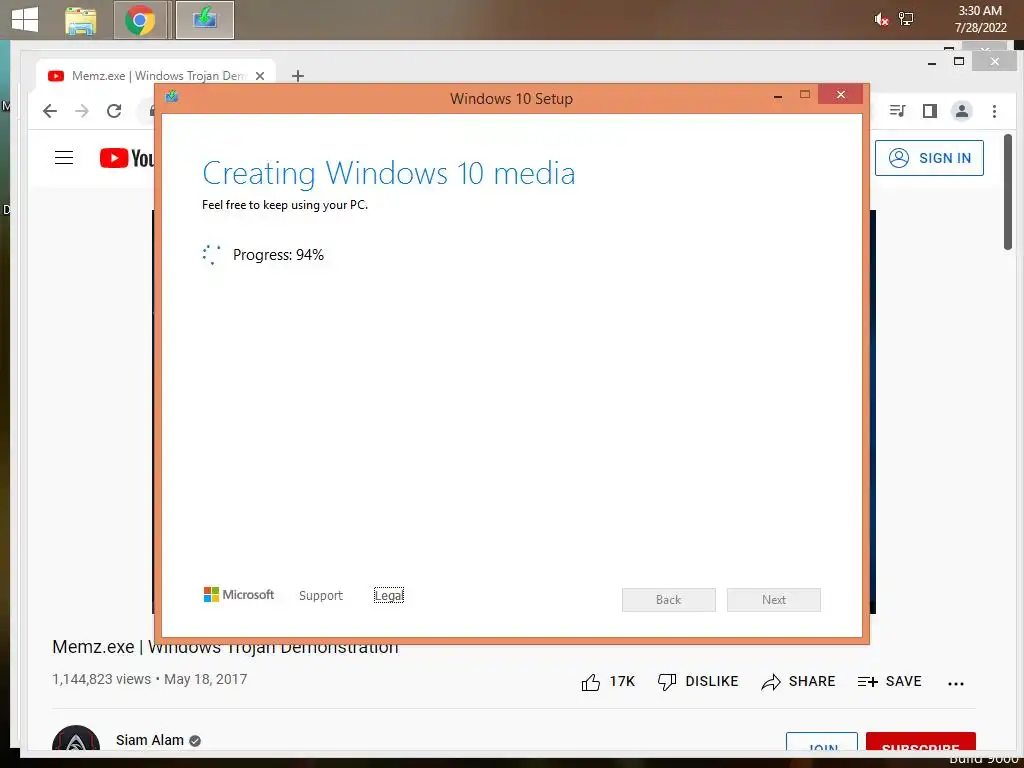Open the Legal link in Setup

click(389, 596)
